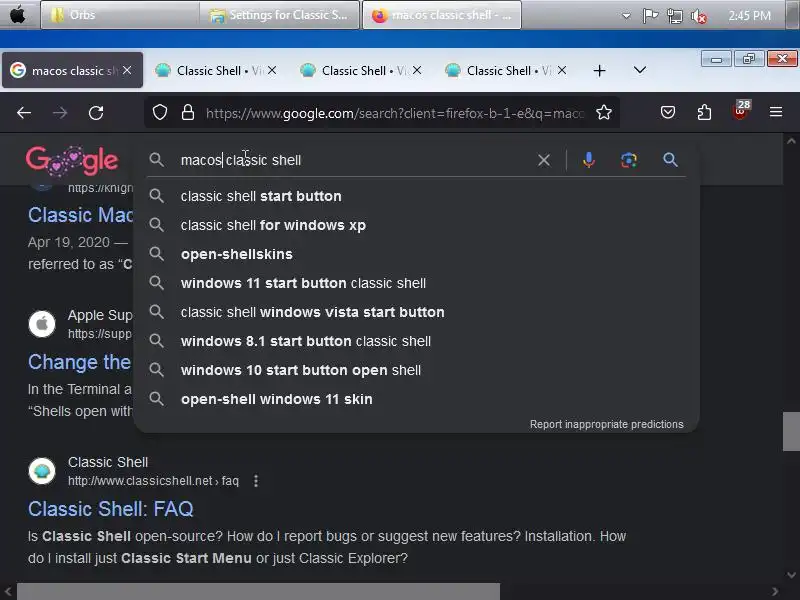Select suggestion open-shell windows 11 skin
Screen dimensions: 800x600
[416, 399]
